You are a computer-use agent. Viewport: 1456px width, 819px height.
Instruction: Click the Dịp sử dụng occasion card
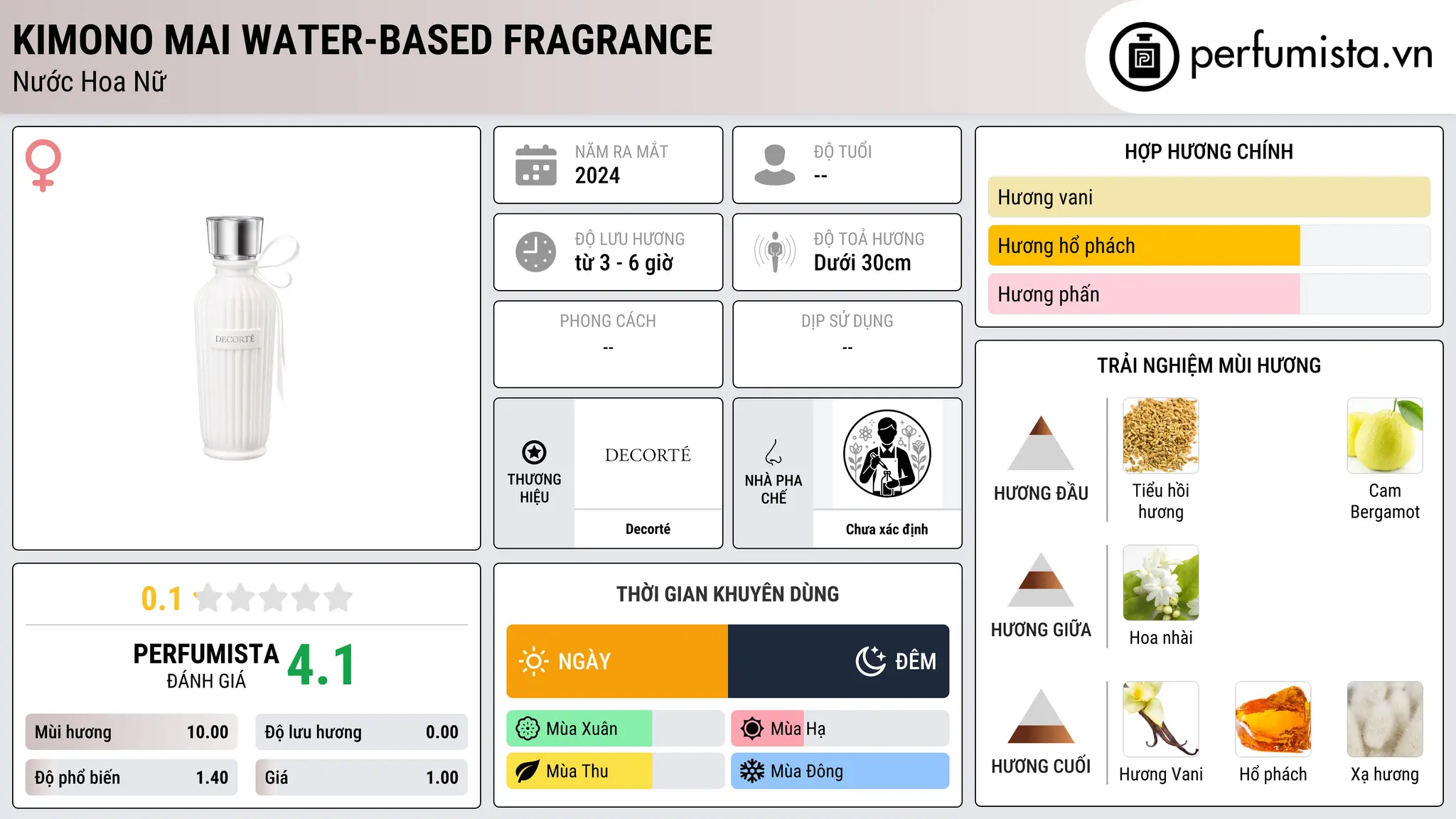(847, 344)
